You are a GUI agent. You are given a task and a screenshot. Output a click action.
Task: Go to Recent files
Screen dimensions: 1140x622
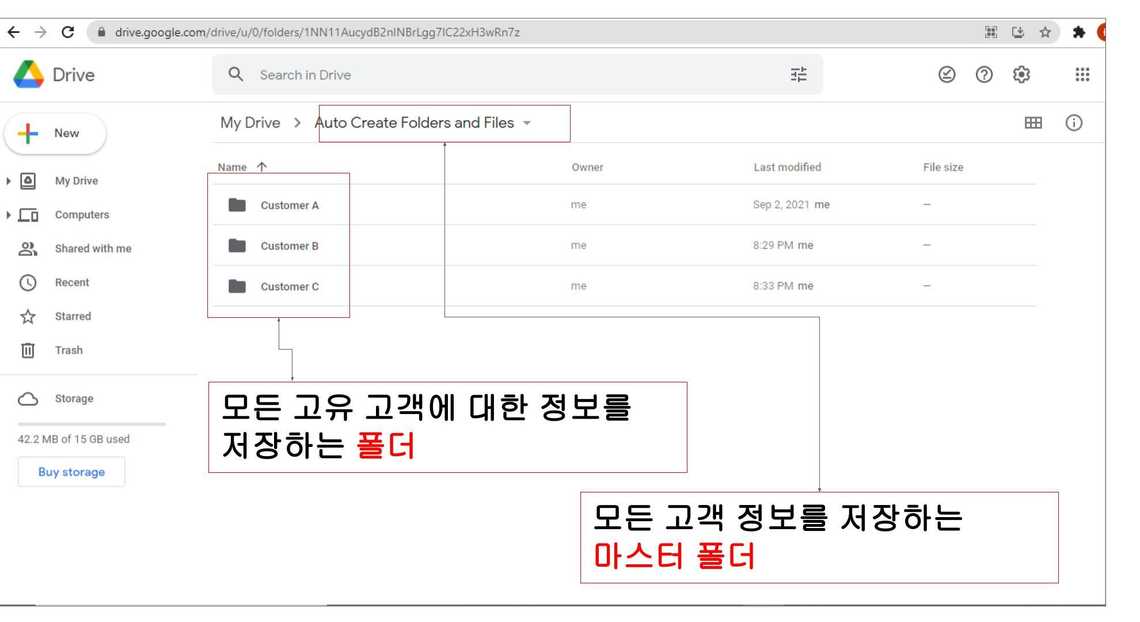(x=72, y=283)
